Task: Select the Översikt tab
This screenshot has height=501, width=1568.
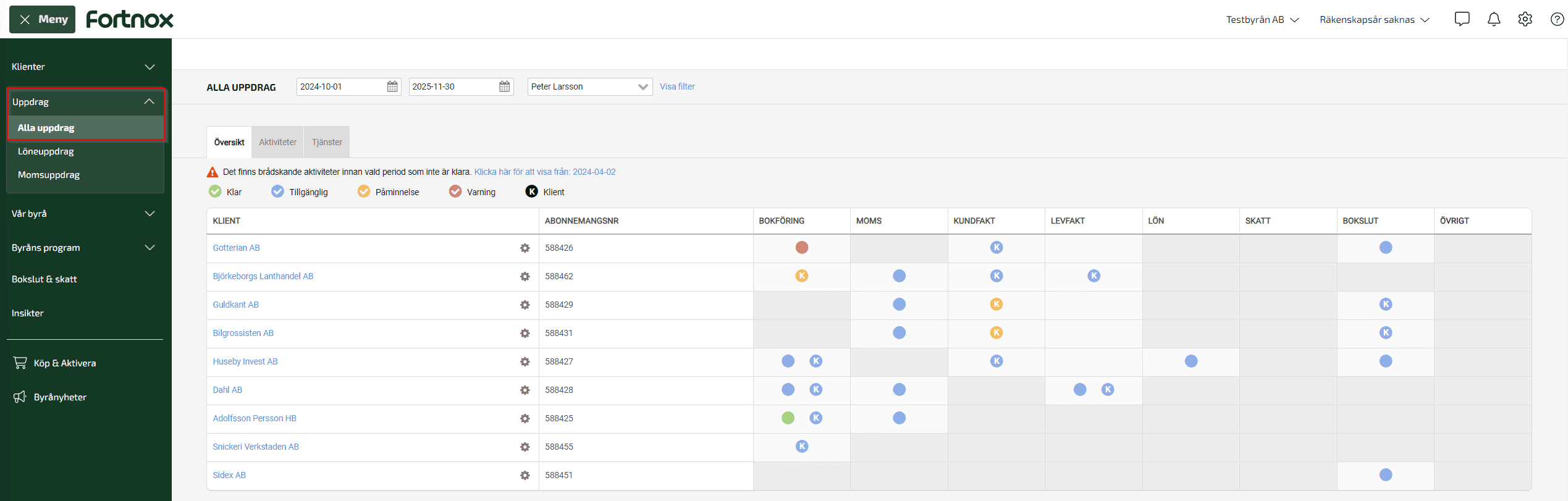Action: pyautogui.click(x=229, y=142)
